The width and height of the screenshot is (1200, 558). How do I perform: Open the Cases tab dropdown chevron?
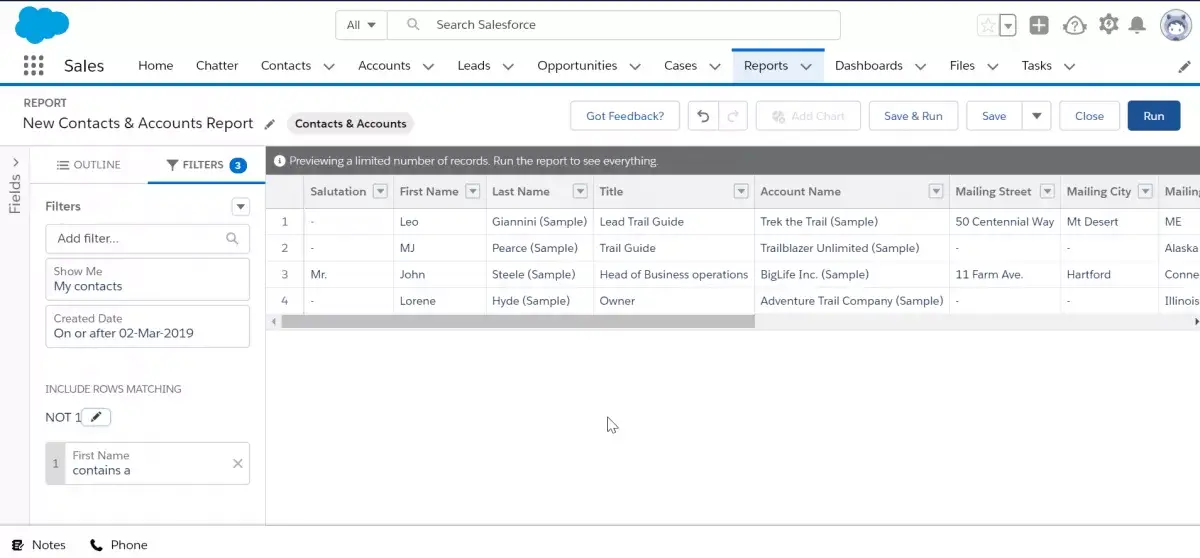click(715, 67)
